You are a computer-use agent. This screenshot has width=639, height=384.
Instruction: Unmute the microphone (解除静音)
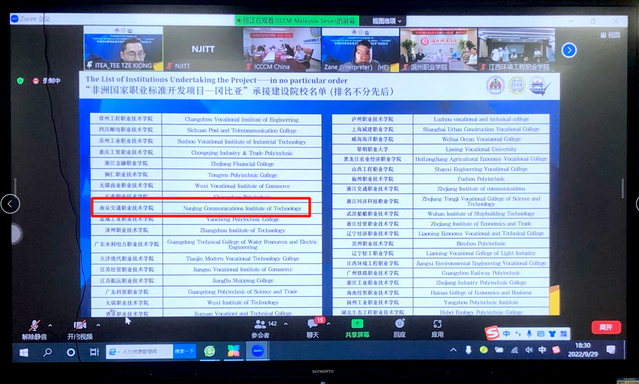(x=34, y=329)
